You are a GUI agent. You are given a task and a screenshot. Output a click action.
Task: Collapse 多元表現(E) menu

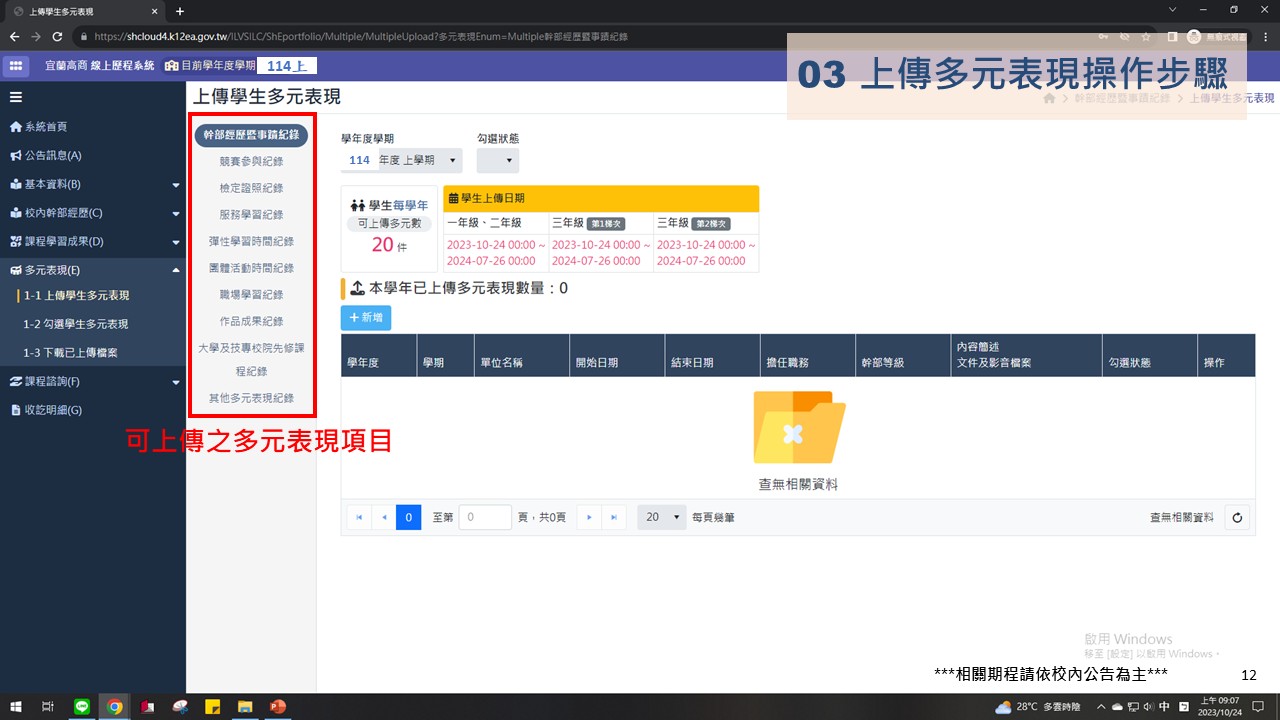click(93, 270)
